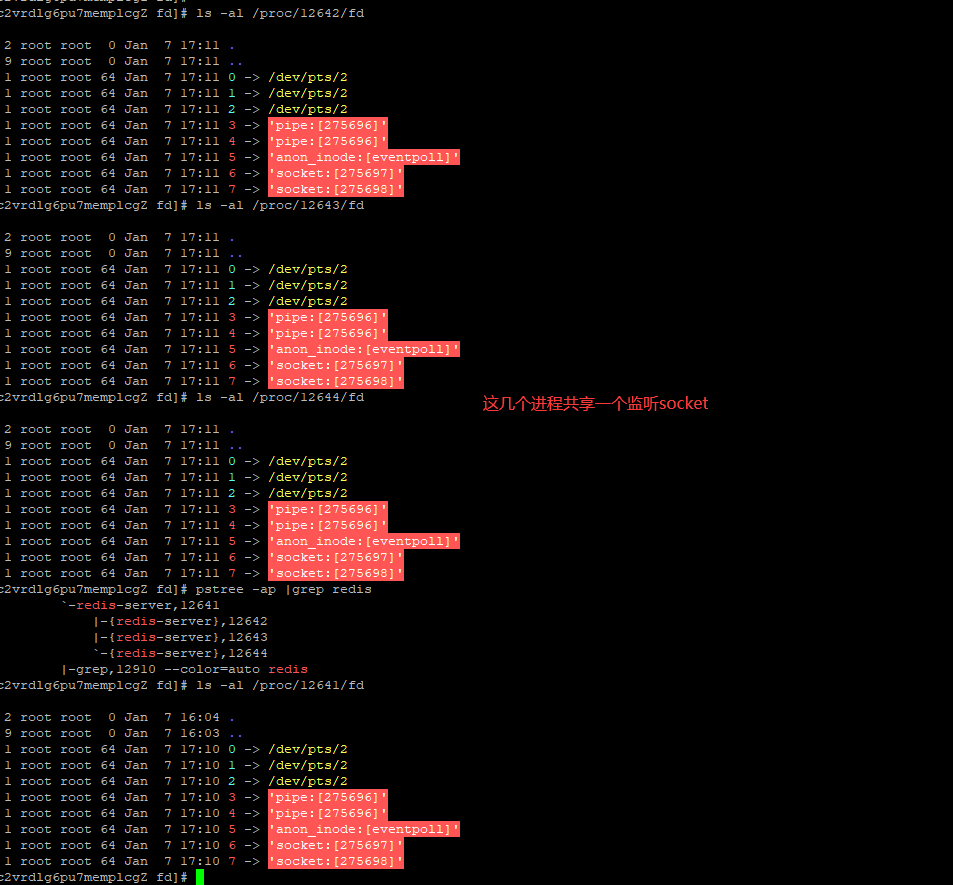Screen dimensions: 953x885
Task: Click the command 'ls -al /proc/12641/fd'
Action: click(x=280, y=686)
